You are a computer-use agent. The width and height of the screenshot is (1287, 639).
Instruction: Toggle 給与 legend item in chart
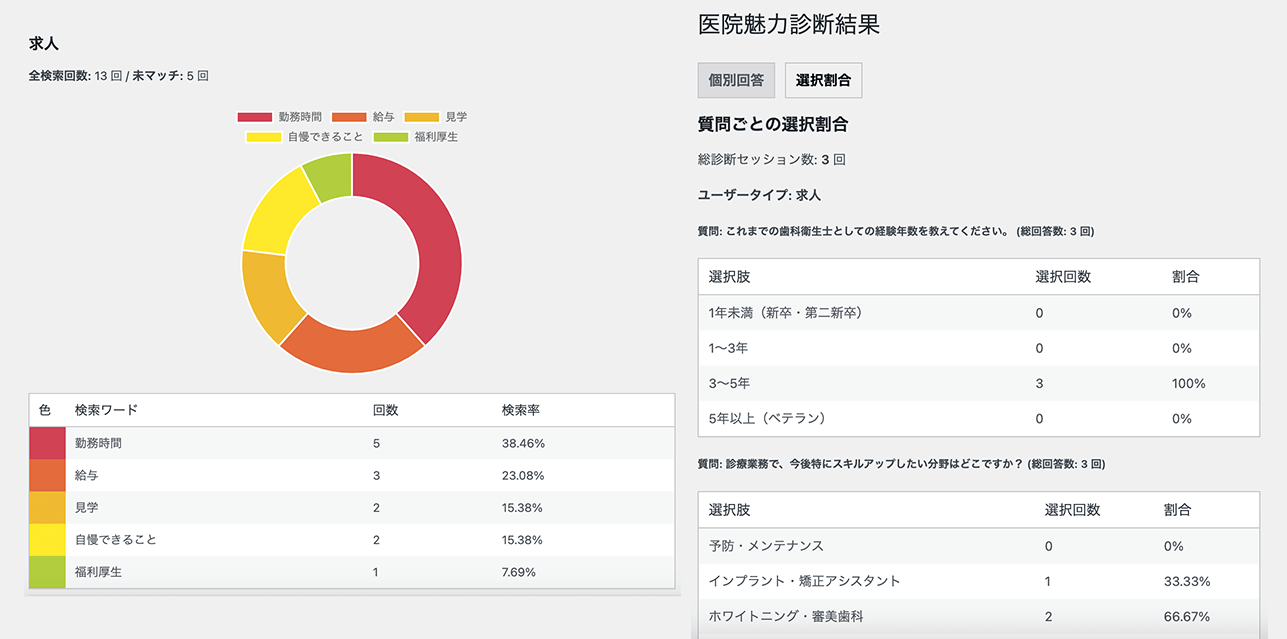click(362, 117)
